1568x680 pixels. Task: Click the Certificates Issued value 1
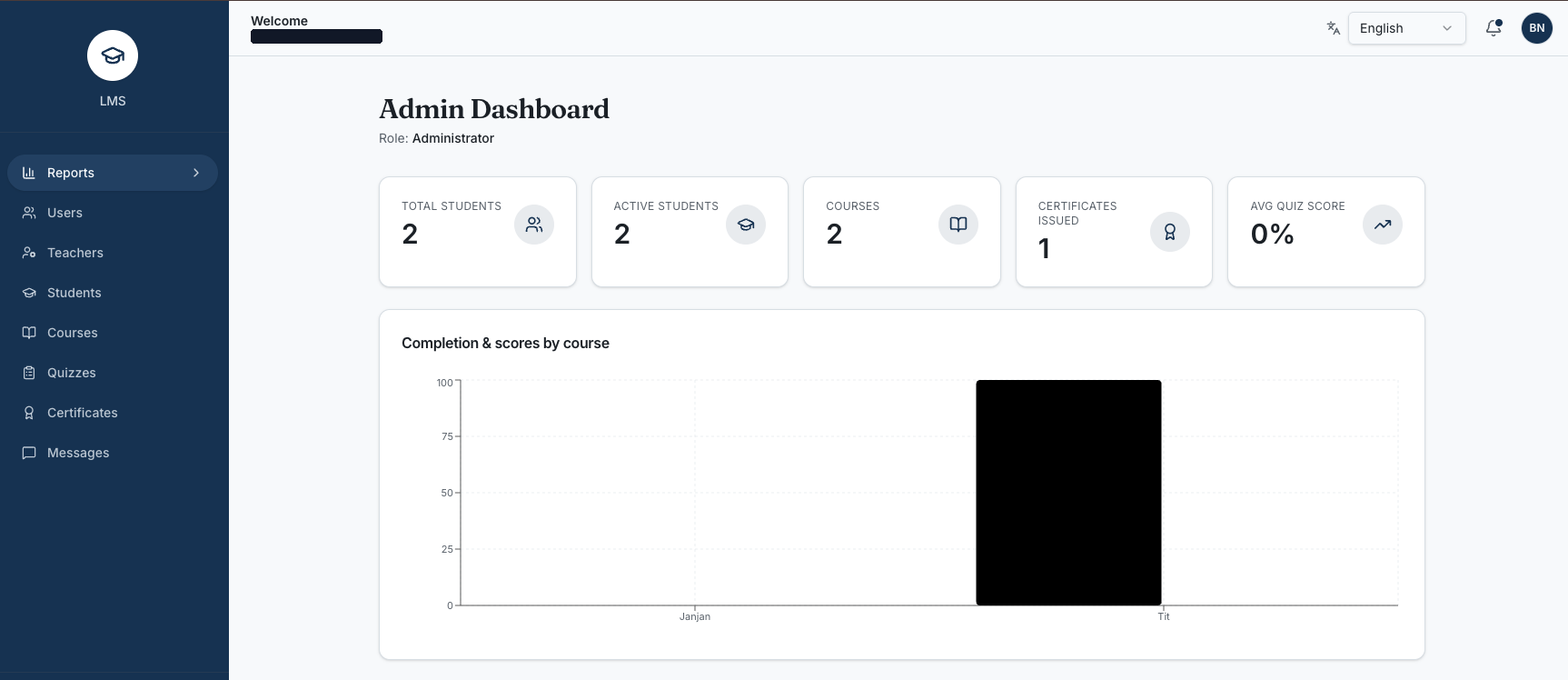pos(1044,249)
